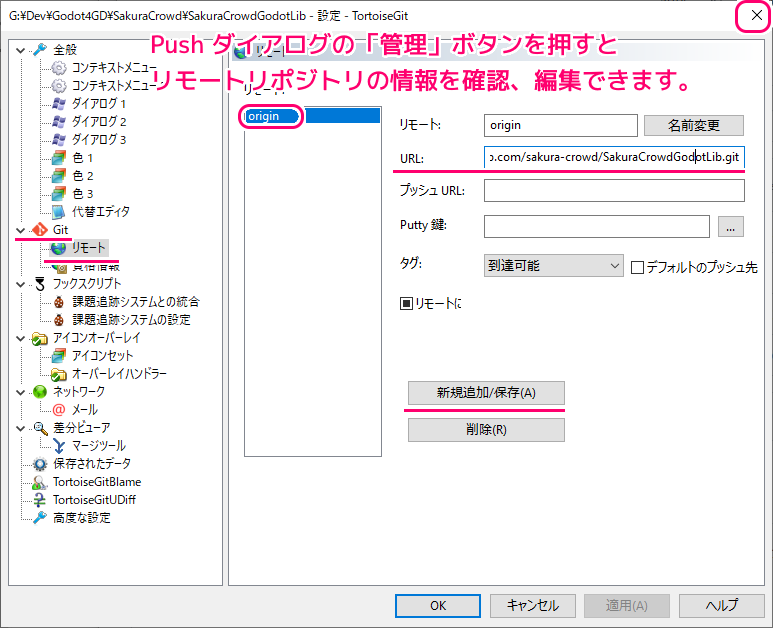The image size is (773, 628).
Task: Select ダイアログ 2 in settings tree
Action: click(x=98, y=122)
